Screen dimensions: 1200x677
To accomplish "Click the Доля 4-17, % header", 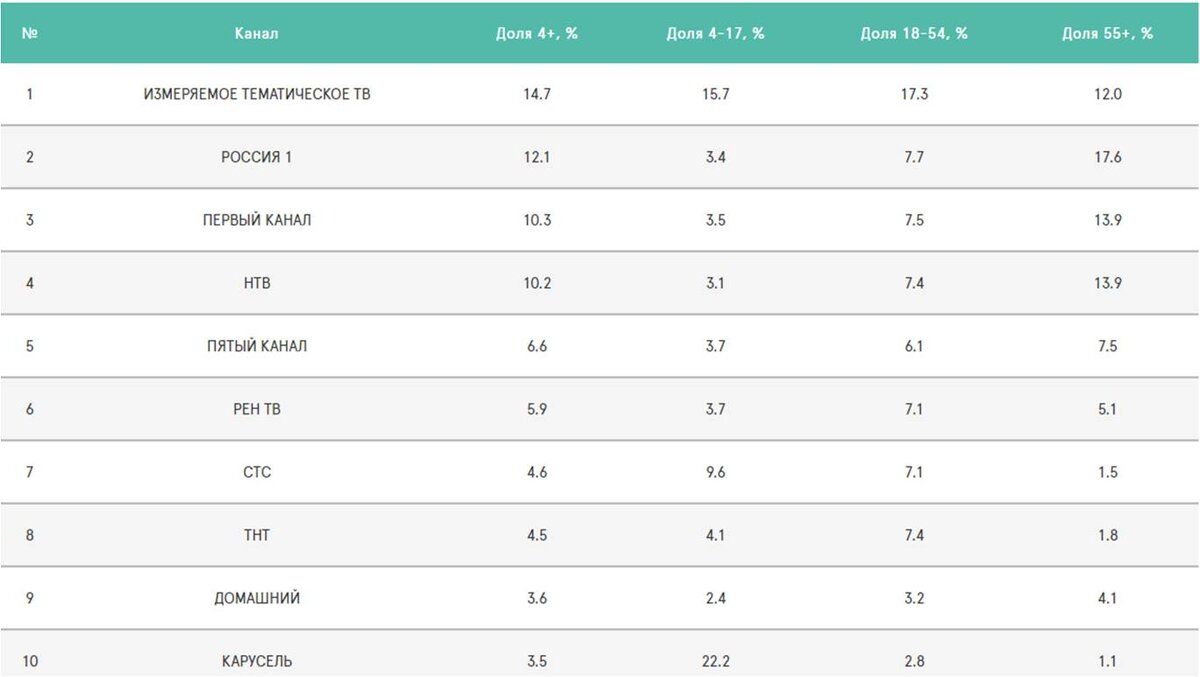I will pyautogui.click(x=716, y=33).
